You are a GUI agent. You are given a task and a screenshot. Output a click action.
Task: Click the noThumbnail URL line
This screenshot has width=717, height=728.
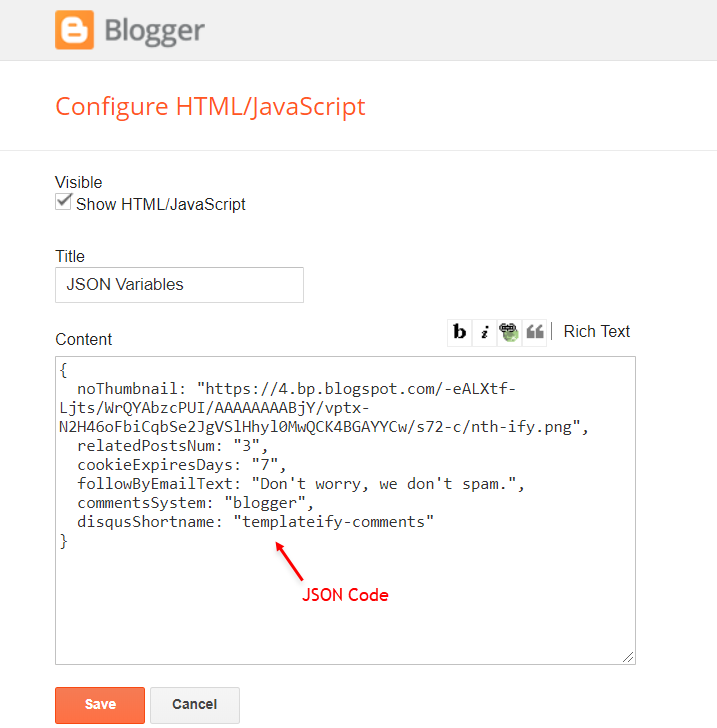point(296,389)
